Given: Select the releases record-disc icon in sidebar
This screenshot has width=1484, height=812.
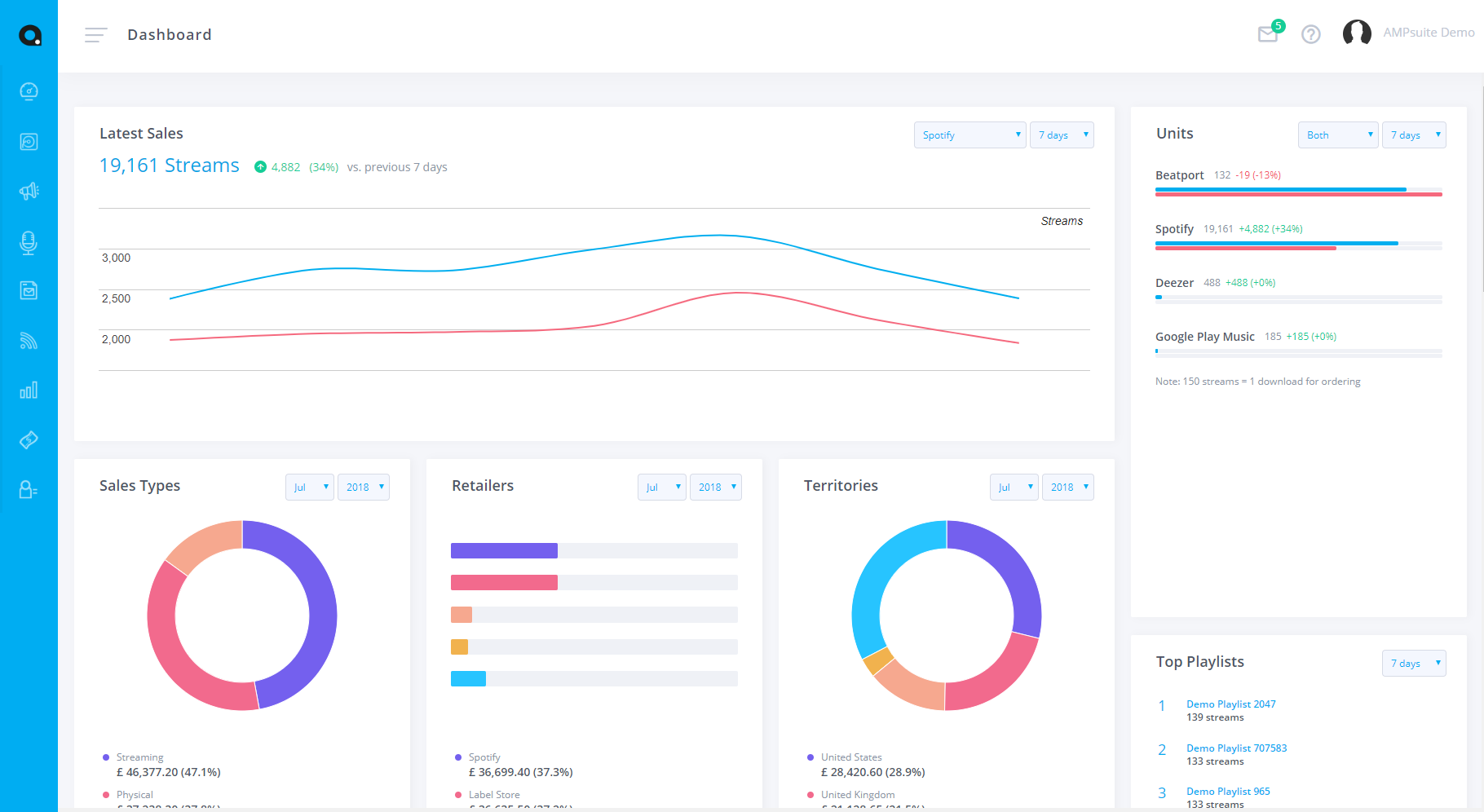Looking at the screenshot, I should click(x=29, y=141).
